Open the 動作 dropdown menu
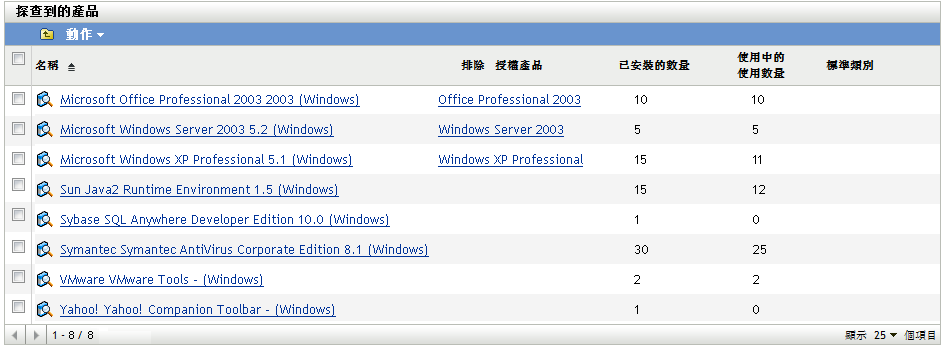946x360 pixels. (84, 35)
